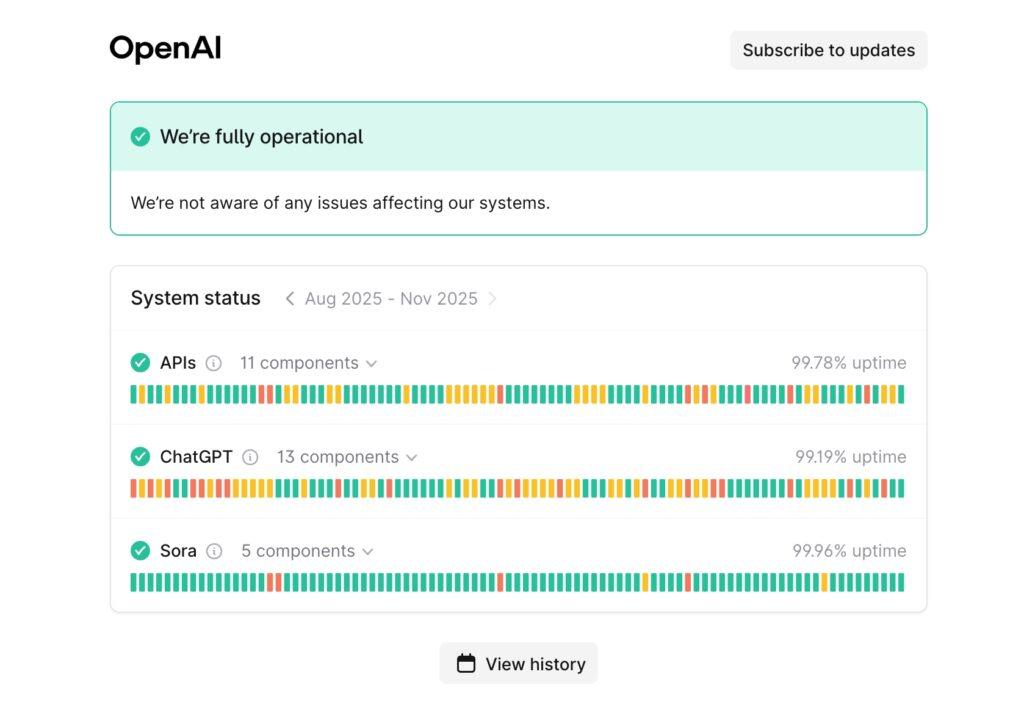Click Subscribe to updates

pos(828,49)
